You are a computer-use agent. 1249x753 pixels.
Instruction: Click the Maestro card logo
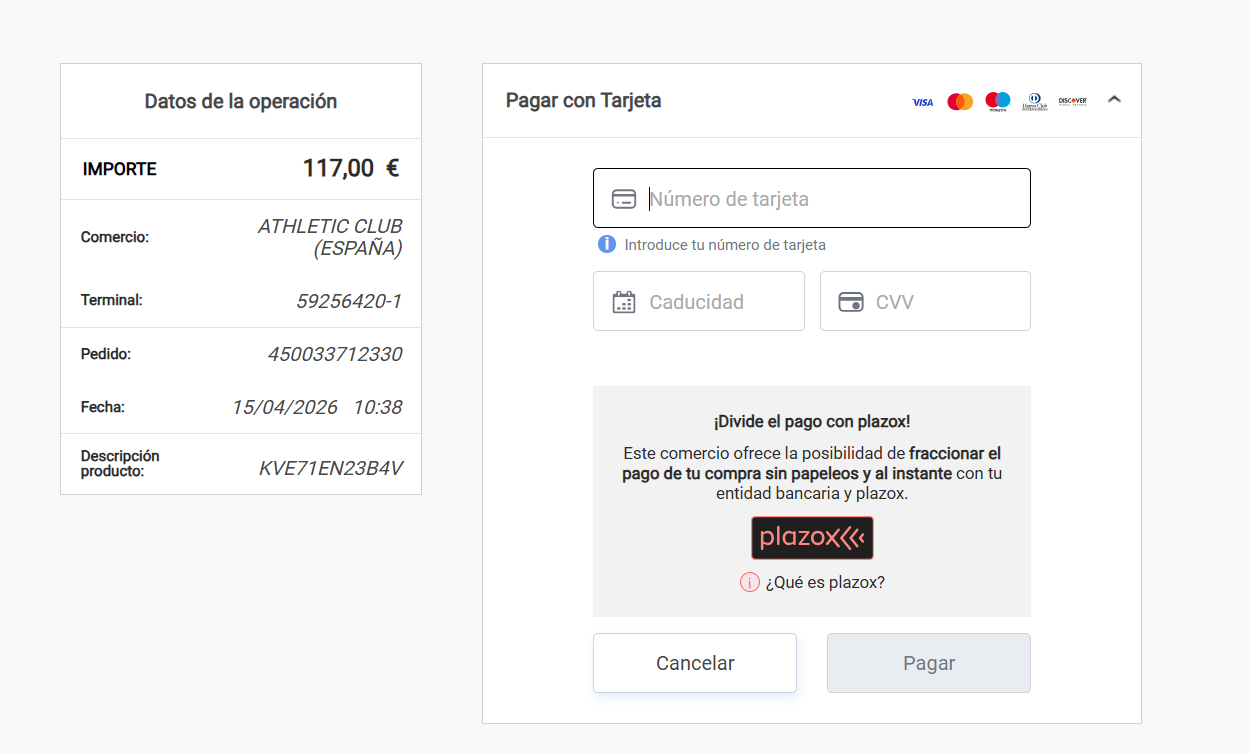tap(998, 101)
